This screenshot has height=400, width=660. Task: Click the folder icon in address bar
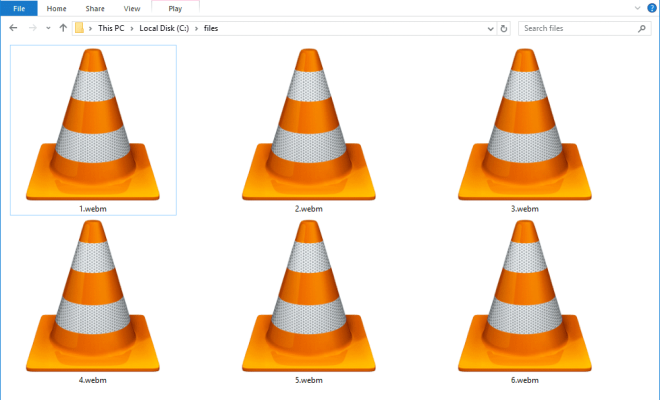[79, 28]
